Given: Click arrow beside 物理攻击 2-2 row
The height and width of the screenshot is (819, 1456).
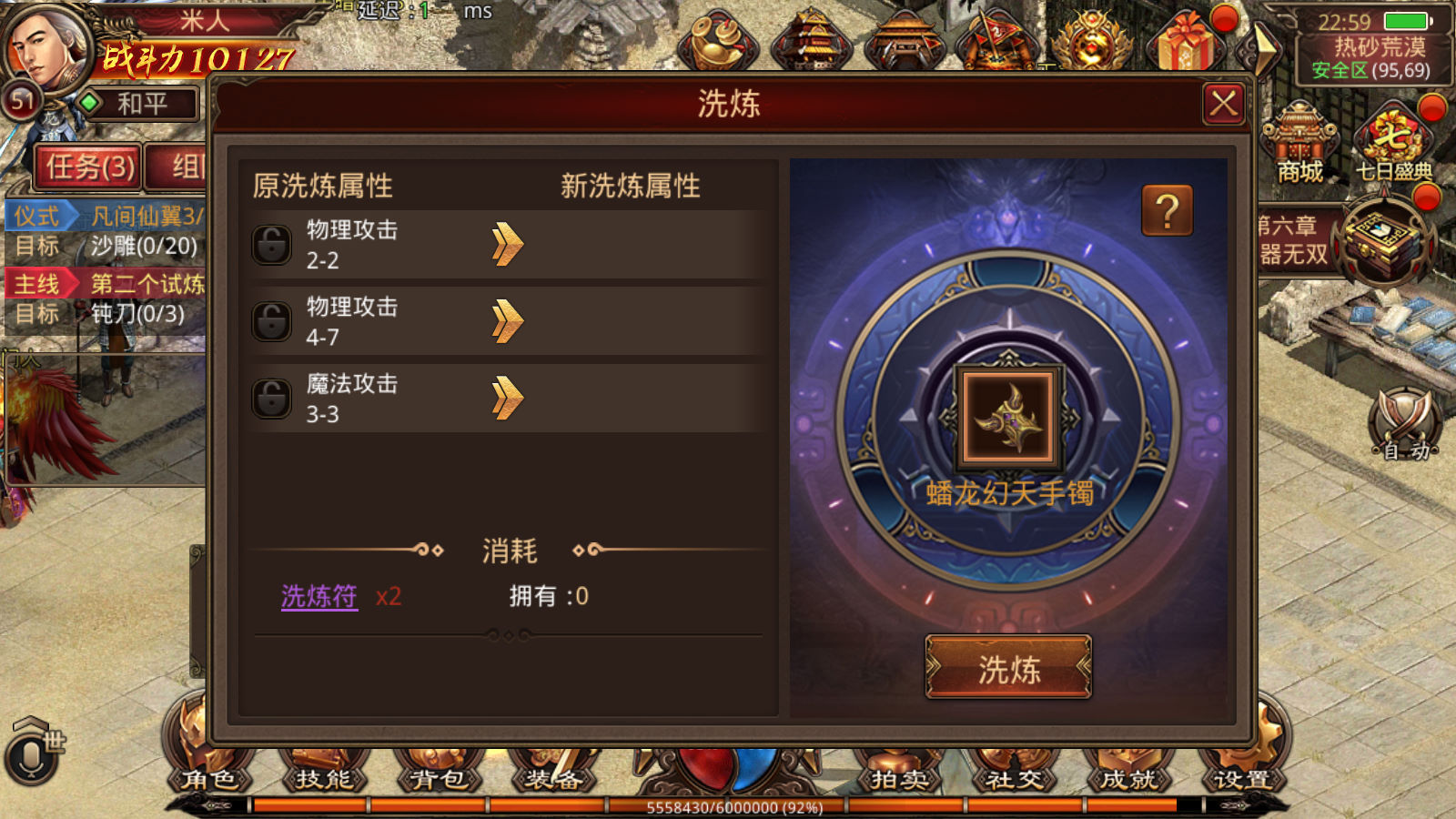Looking at the screenshot, I should click(507, 244).
